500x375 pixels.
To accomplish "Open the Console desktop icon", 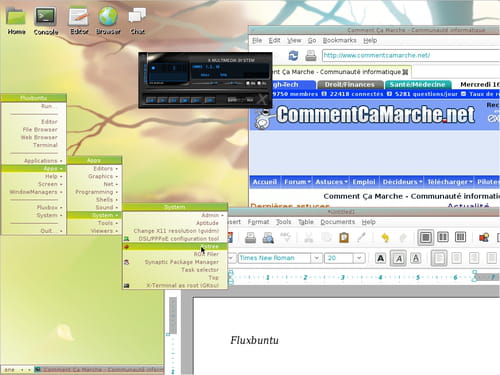I will (x=46, y=21).
